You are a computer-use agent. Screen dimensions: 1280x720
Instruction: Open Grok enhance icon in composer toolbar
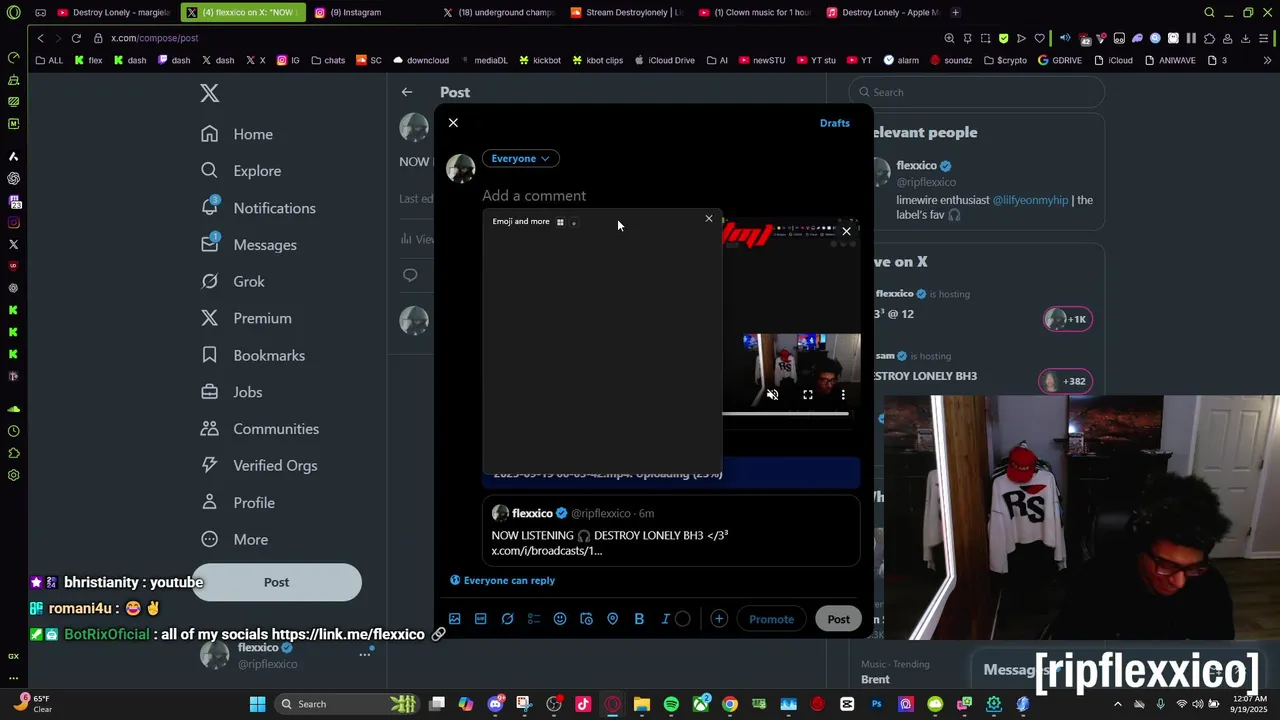click(507, 619)
